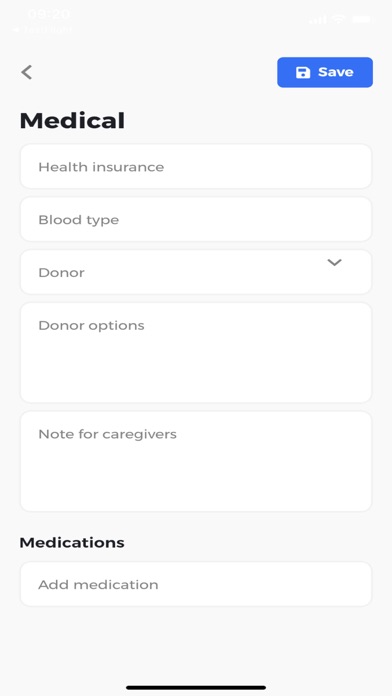Select the Add medication field
This screenshot has width=392, height=696.
point(196,584)
